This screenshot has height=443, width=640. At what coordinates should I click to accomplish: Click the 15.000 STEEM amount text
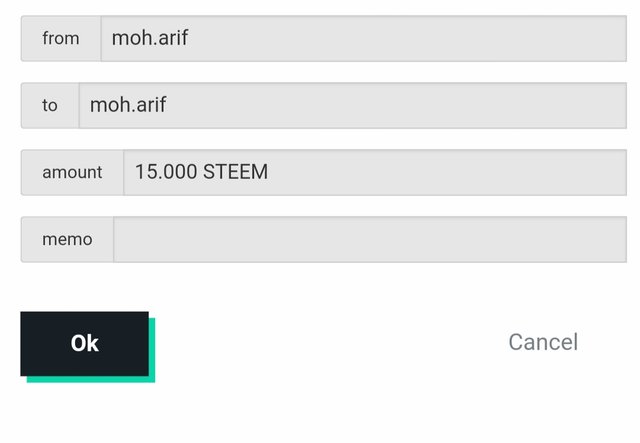pos(201,172)
